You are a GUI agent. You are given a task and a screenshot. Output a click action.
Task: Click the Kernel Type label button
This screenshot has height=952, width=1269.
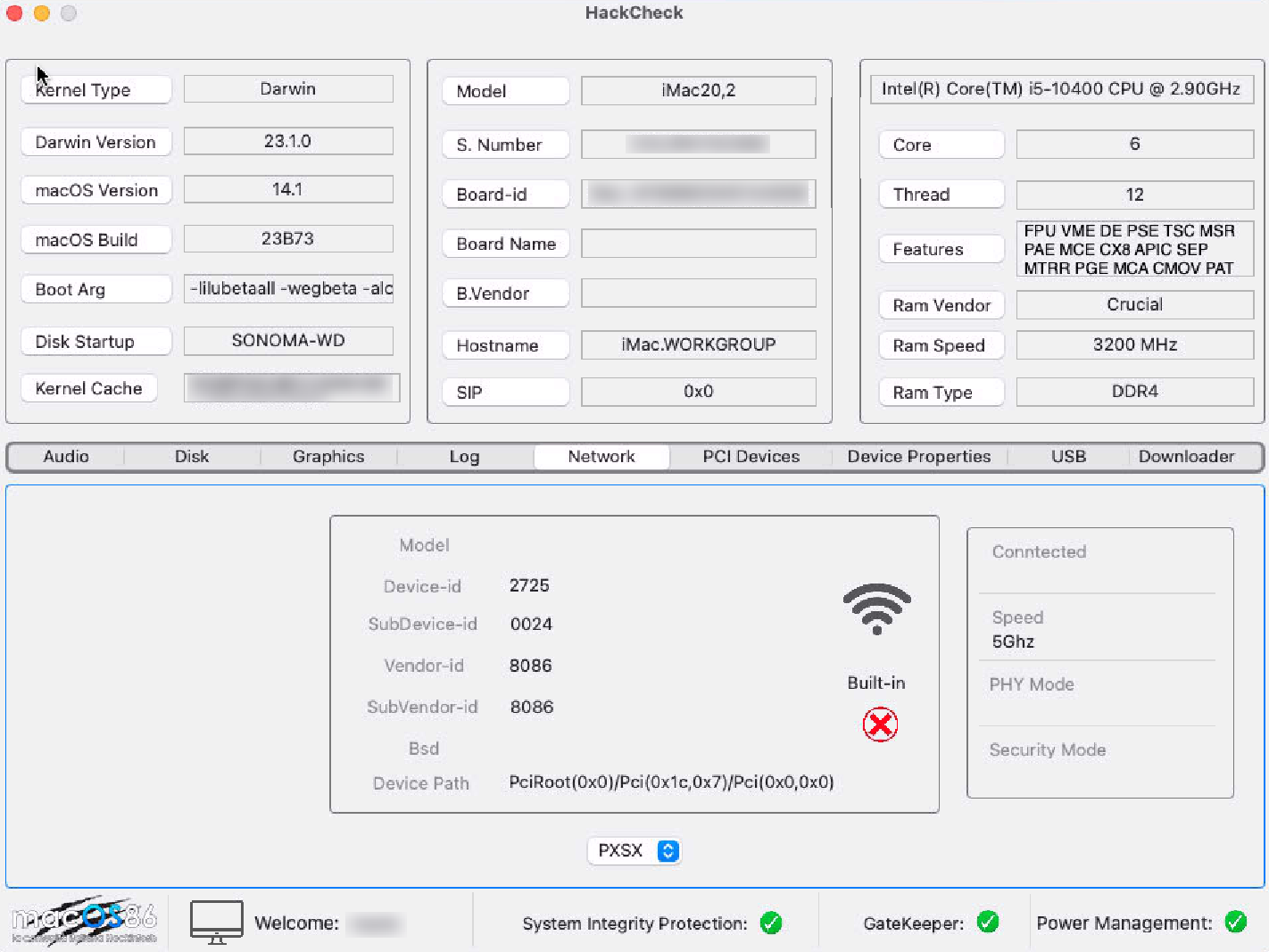pos(96,90)
